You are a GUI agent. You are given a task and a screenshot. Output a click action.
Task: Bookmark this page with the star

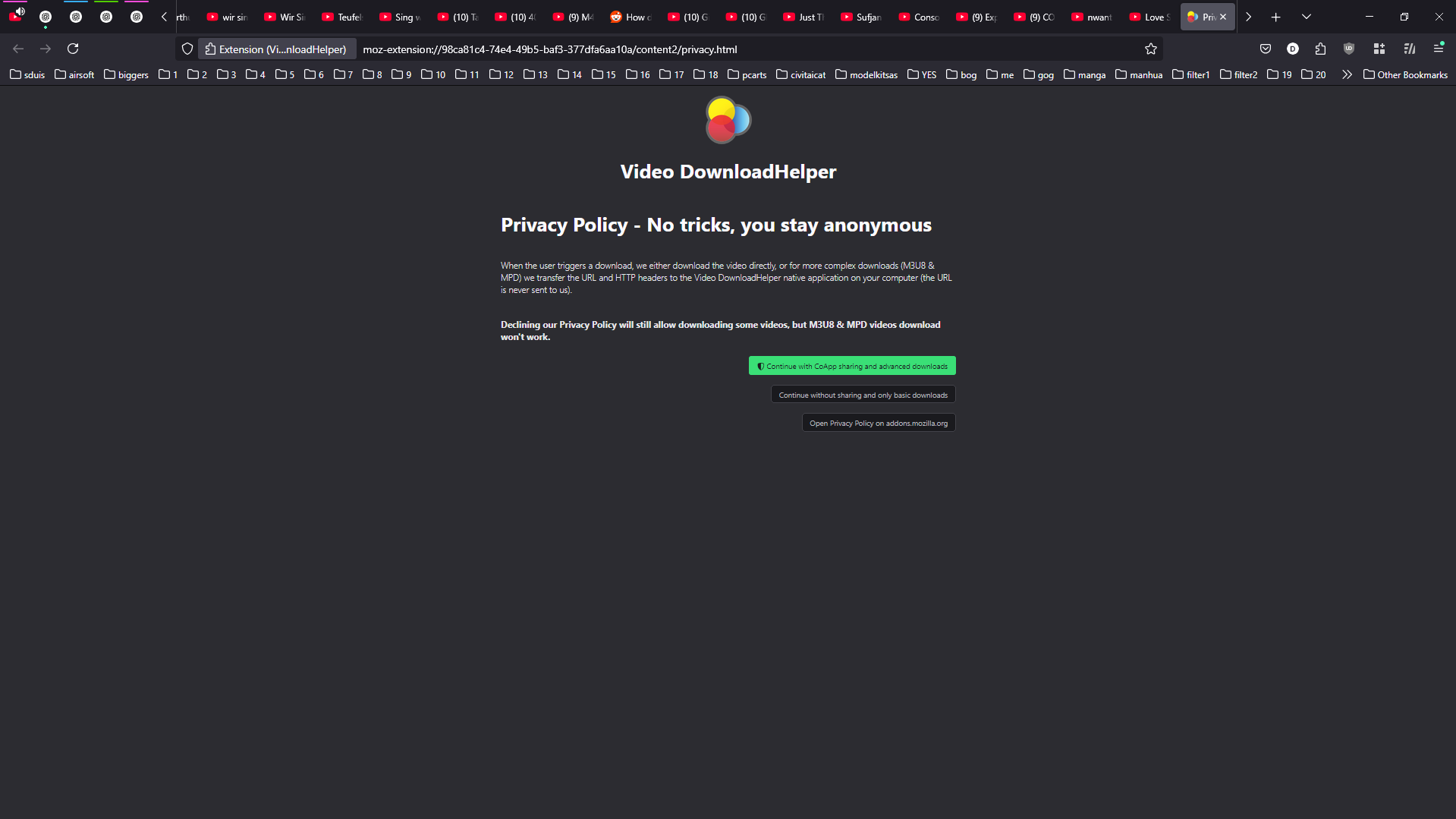pos(1151,49)
